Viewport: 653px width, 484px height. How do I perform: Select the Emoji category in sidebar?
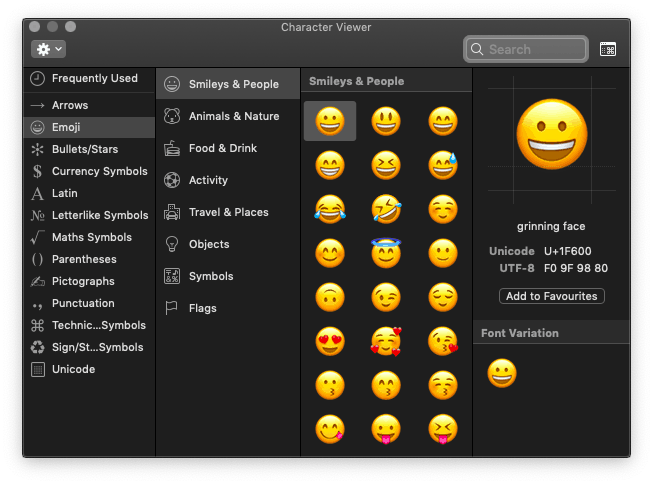tap(89, 127)
